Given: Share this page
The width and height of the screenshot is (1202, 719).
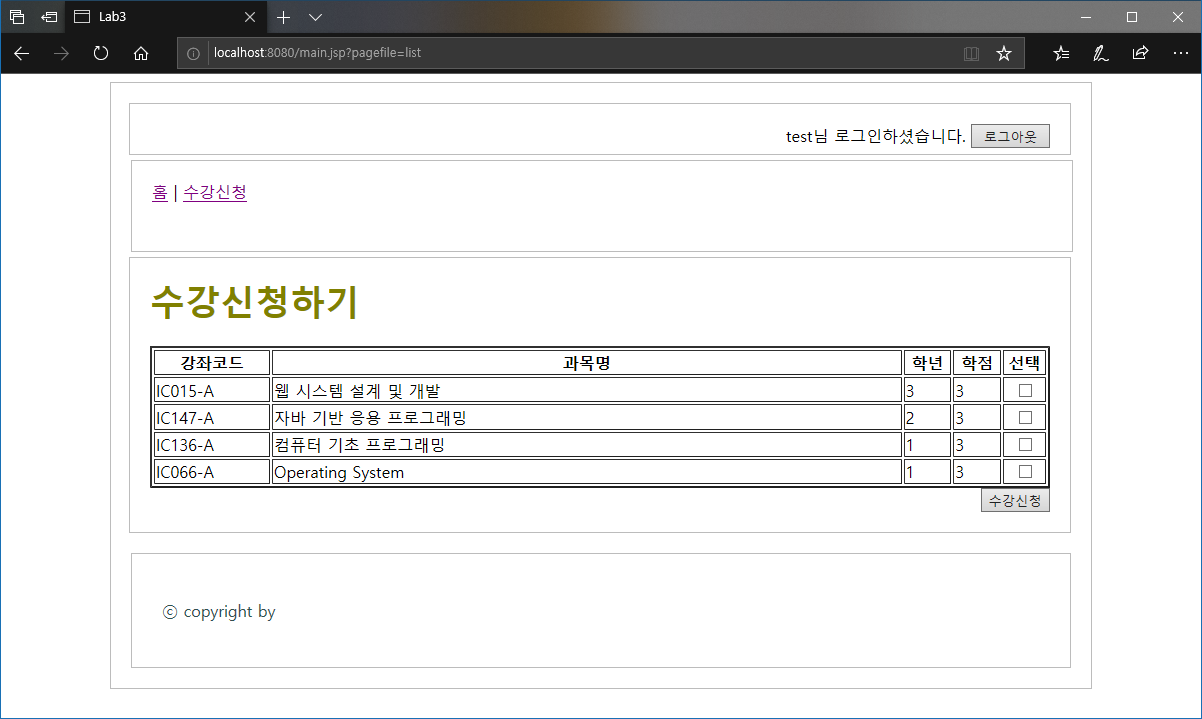Looking at the screenshot, I should [x=1140, y=53].
